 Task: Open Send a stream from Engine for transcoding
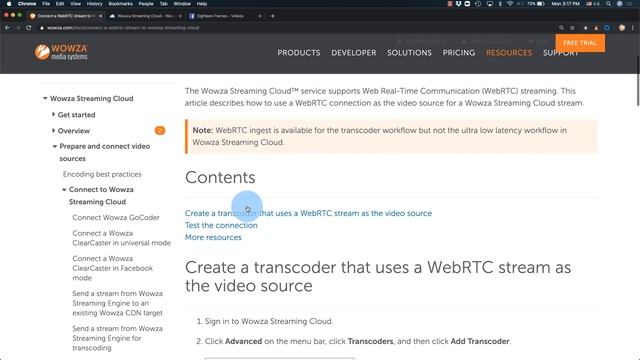click(x=118, y=338)
